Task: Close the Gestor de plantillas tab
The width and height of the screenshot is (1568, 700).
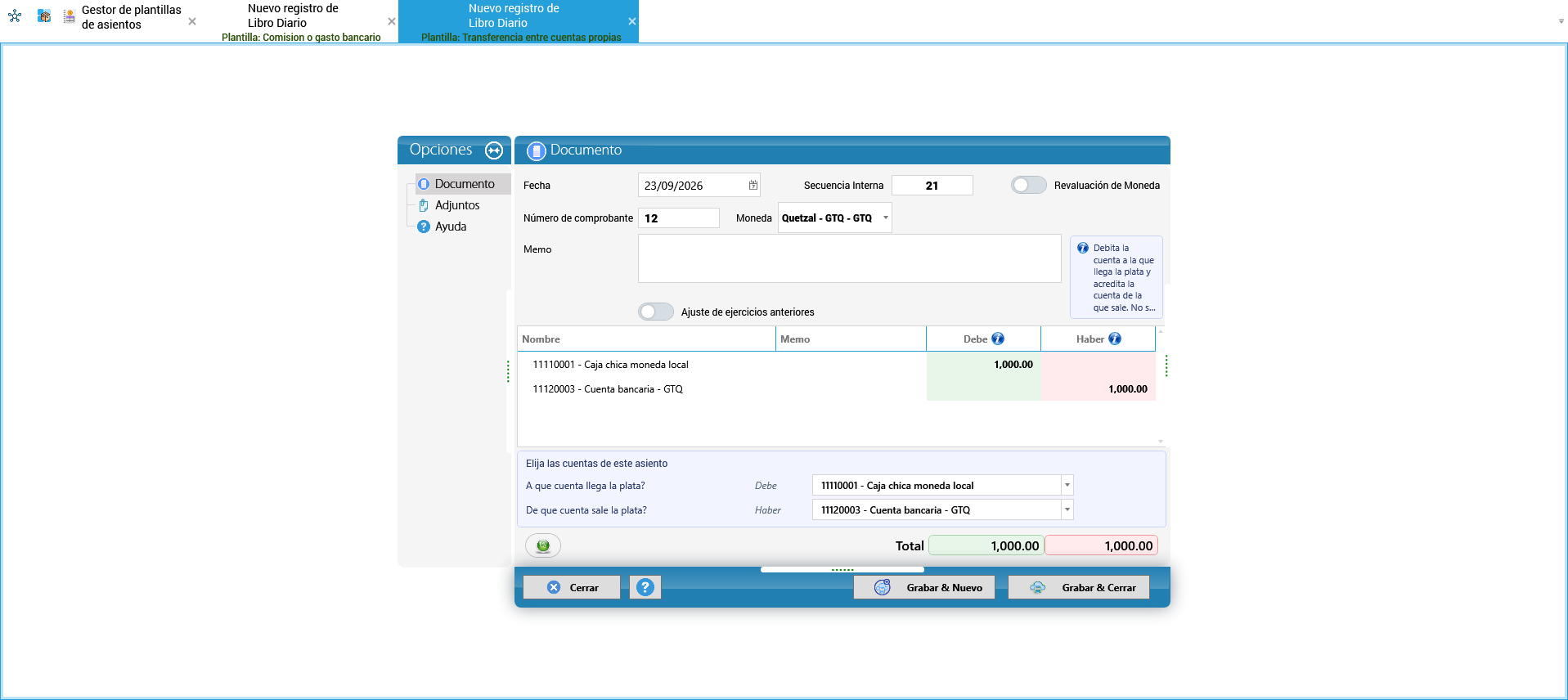Action: click(x=192, y=21)
